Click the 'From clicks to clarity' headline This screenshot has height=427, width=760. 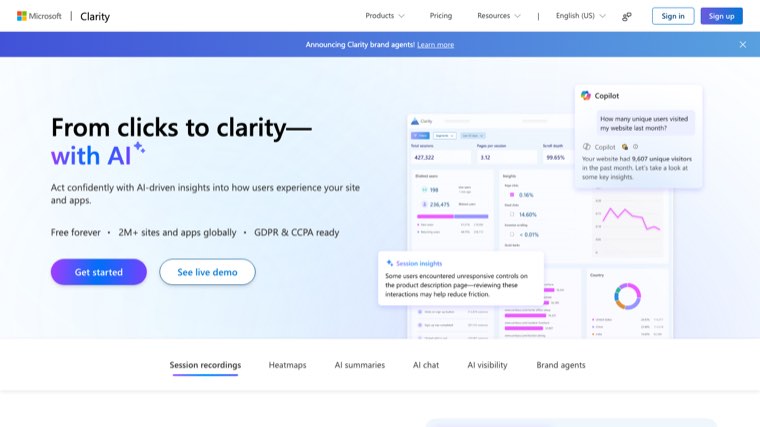pyautogui.click(x=181, y=128)
